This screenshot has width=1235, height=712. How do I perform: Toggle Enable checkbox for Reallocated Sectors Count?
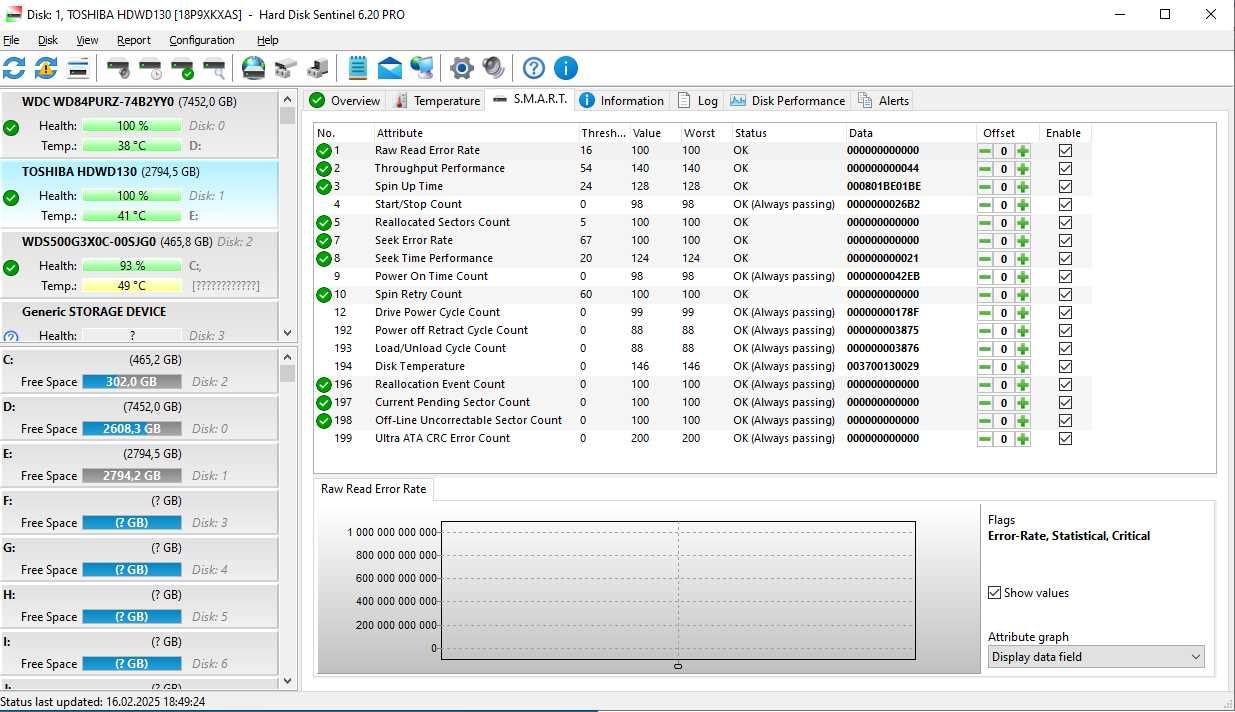coord(1065,222)
